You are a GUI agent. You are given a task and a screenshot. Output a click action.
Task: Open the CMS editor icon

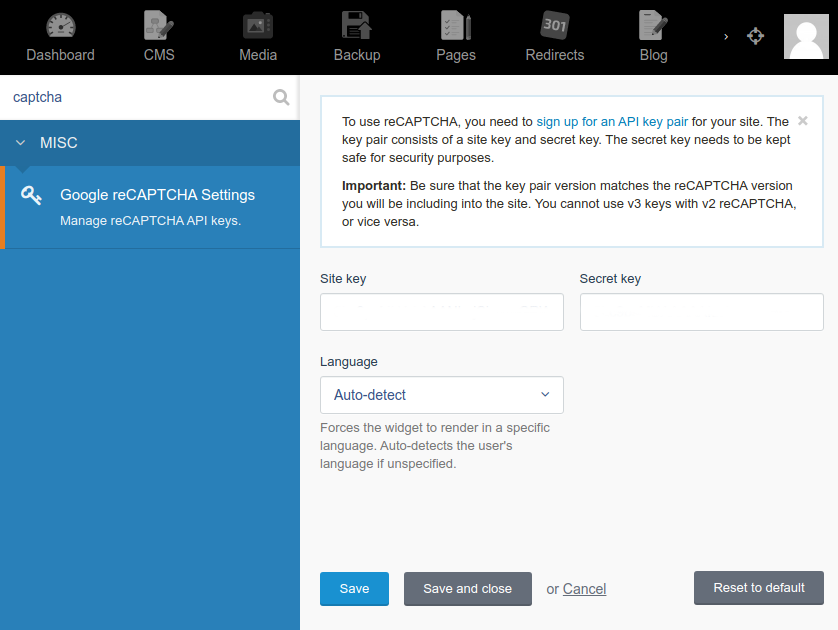159,26
